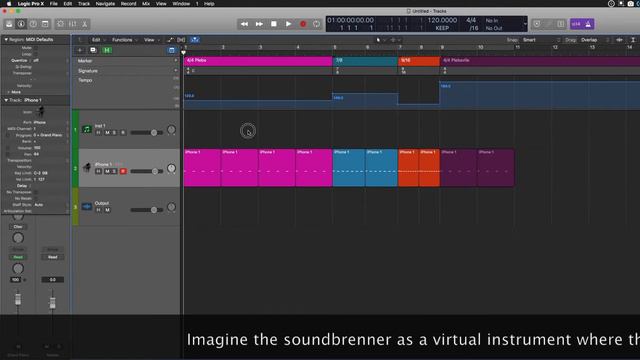Select first pink iPhone 1 region
The image size is (640, 360).
[x=202, y=168]
